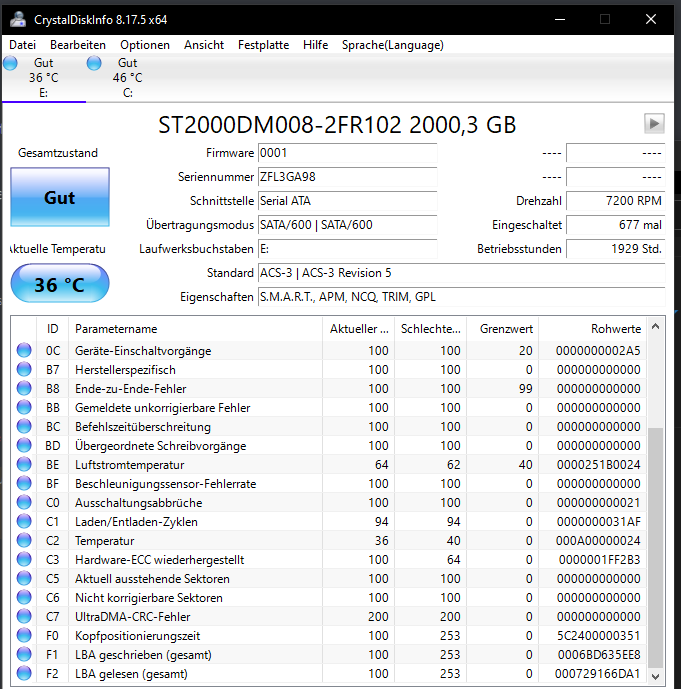Screen dimensions: 681x689
Task: Select the drive C: tab at 46 °C
Action: click(x=127, y=78)
